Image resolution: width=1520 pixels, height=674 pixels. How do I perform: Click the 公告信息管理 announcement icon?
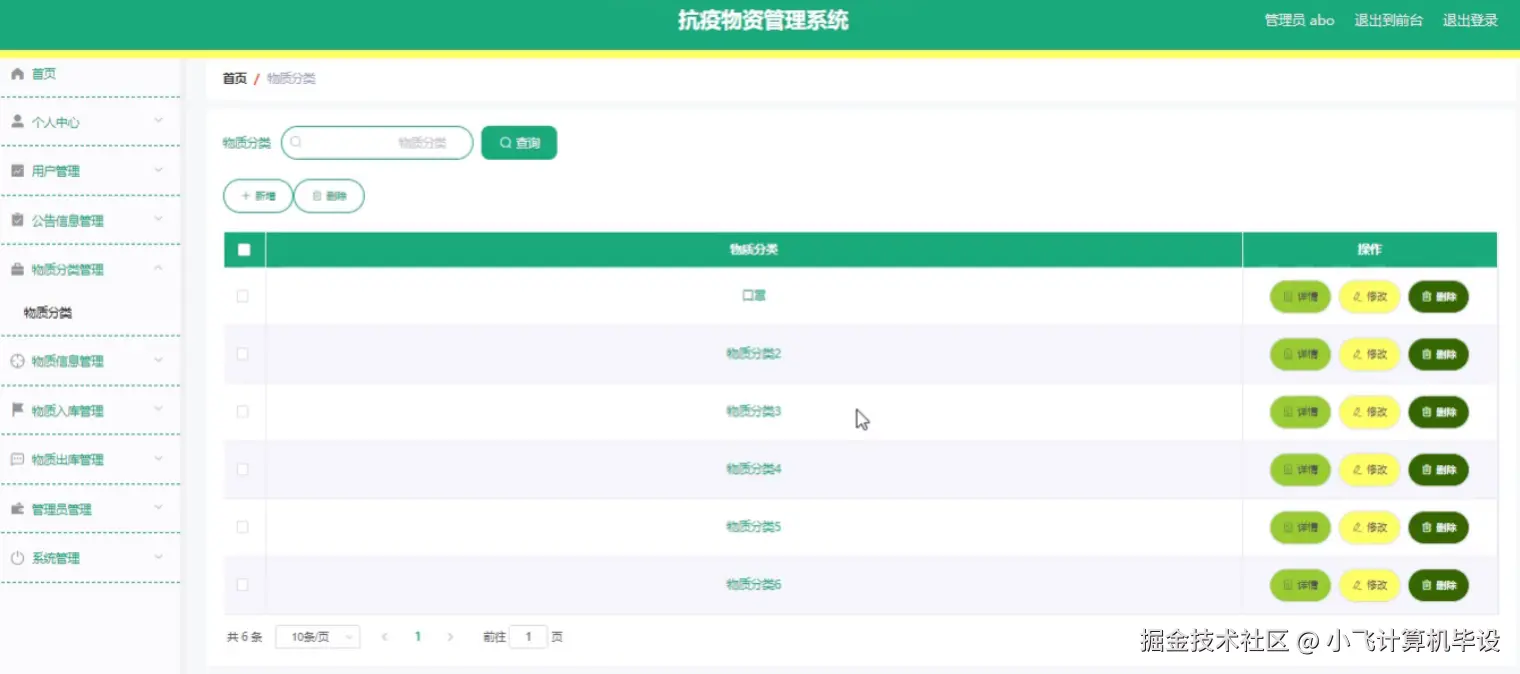[17, 219]
